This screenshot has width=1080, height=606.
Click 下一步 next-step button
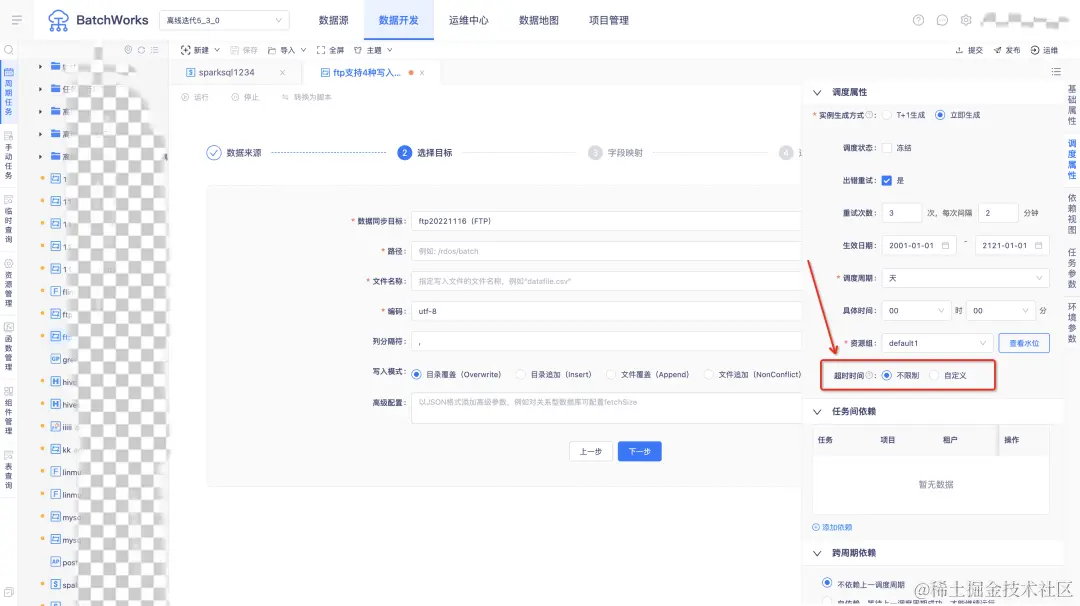639,451
